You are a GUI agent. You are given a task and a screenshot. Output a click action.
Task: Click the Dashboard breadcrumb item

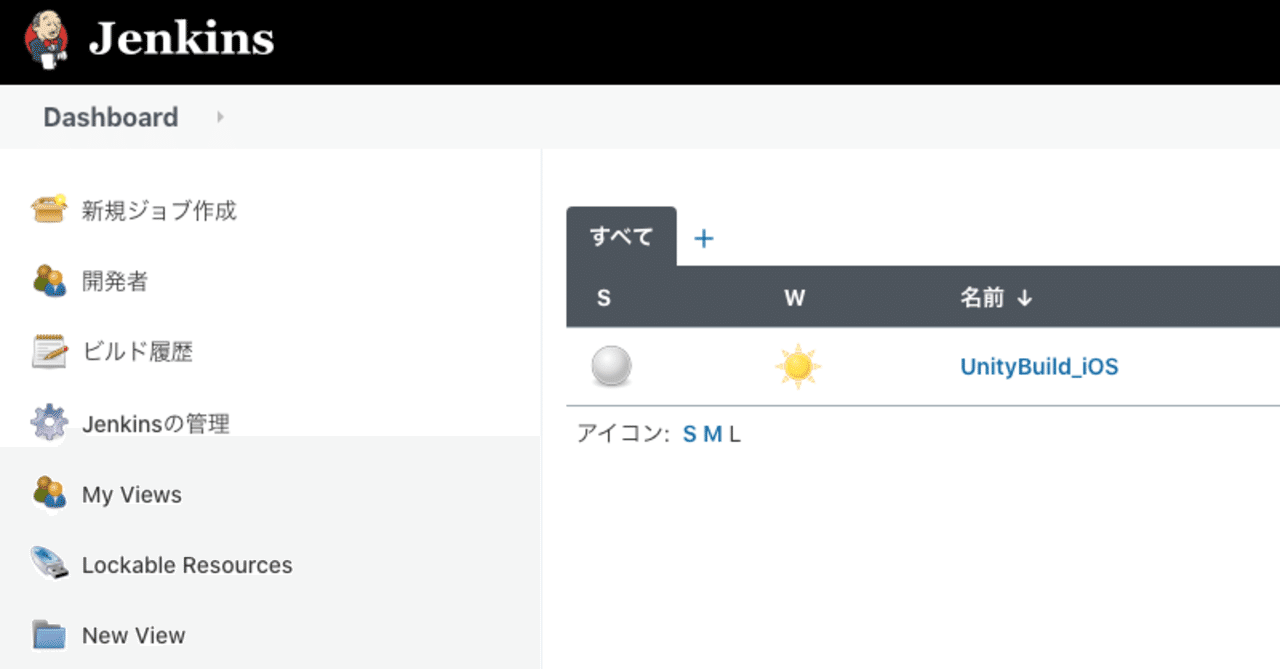[110, 116]
